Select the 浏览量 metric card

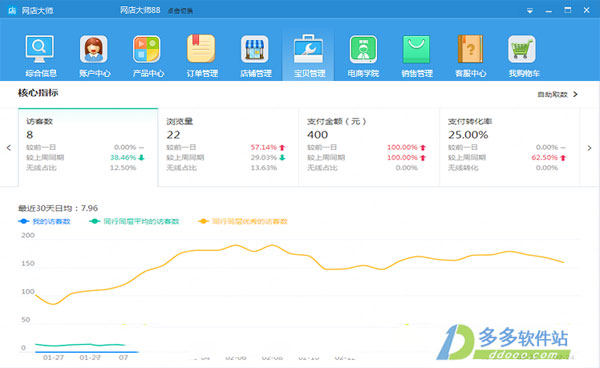click(228, 147)
